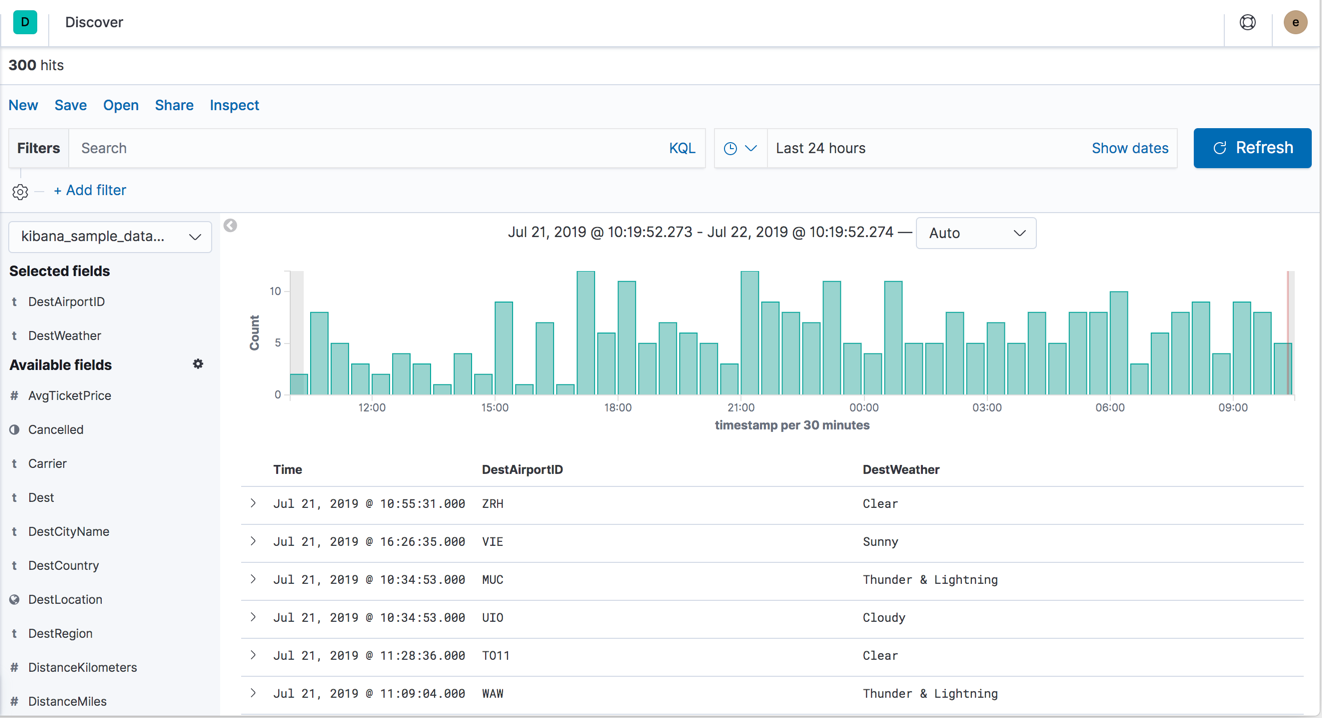The width and height of the screenshot is (1322, 718).
Task: Click the green D space icon
Action: coord(25,22)
